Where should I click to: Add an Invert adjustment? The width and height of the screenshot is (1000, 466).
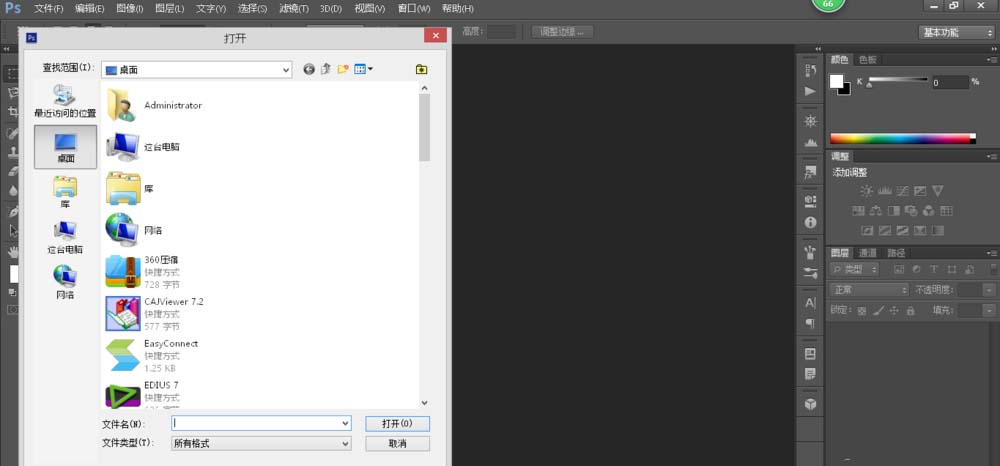867,230
